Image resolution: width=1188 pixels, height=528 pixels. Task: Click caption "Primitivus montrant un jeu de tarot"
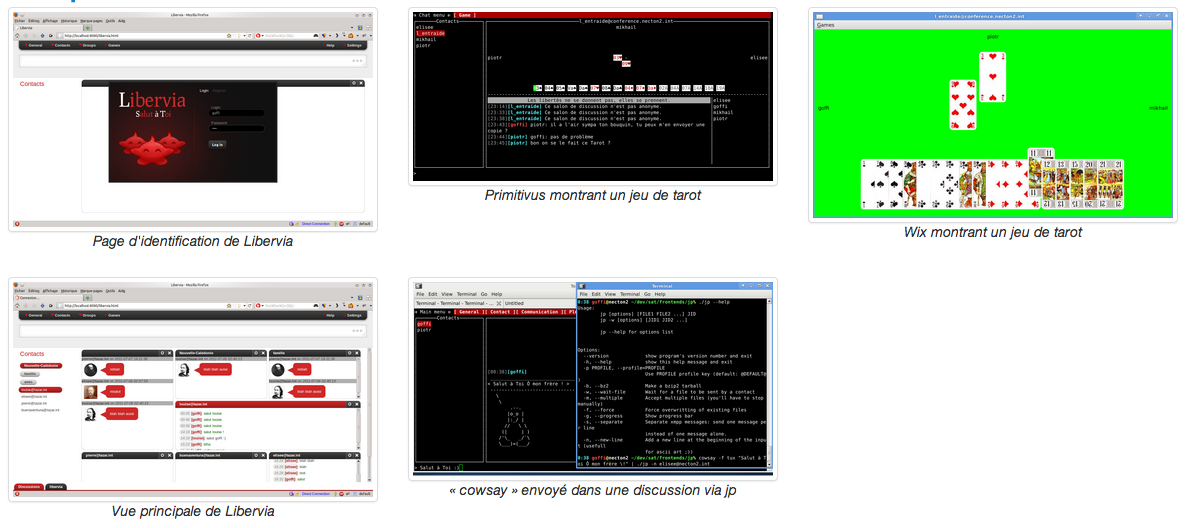point(592,195)
